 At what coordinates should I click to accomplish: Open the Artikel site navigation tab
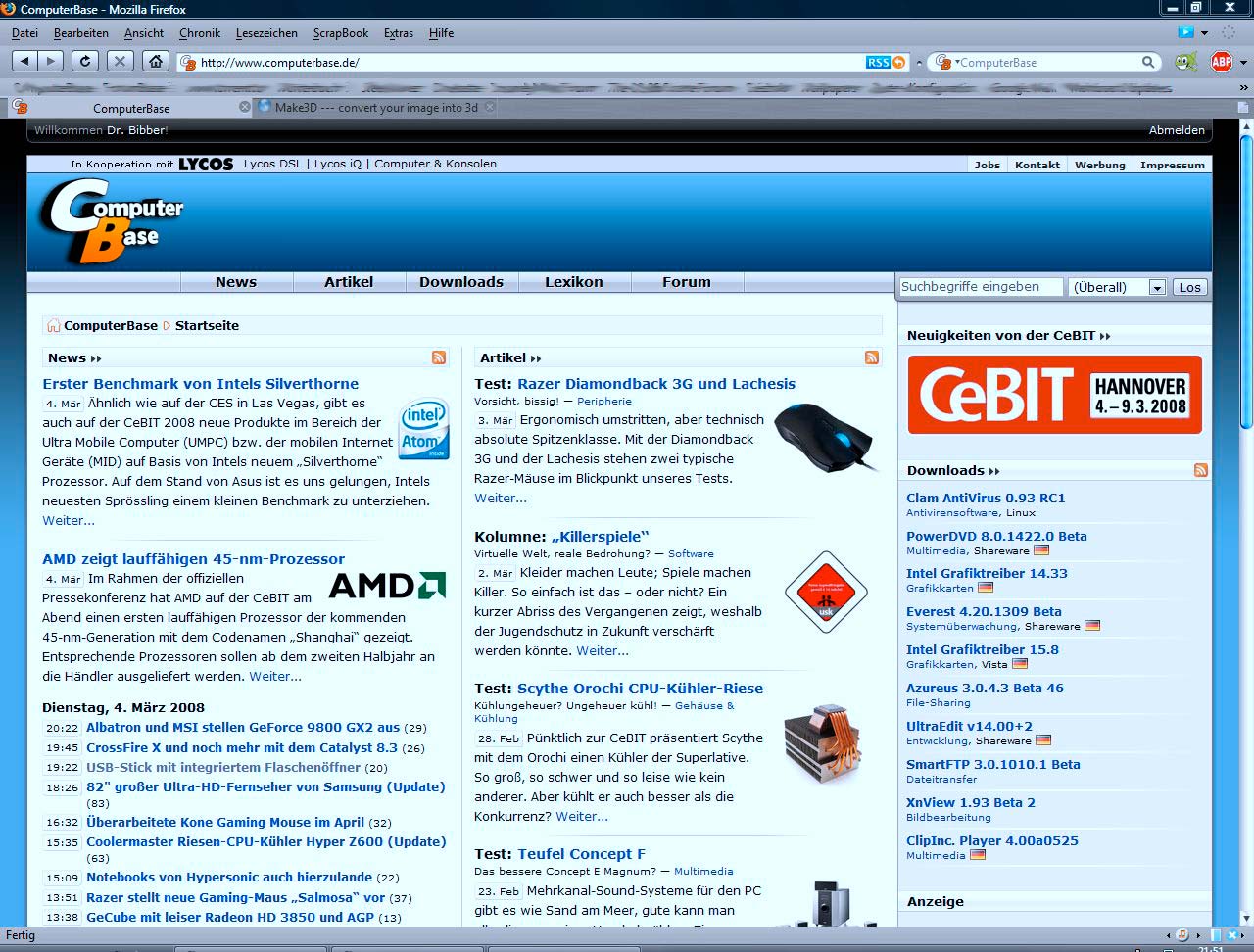349,282
